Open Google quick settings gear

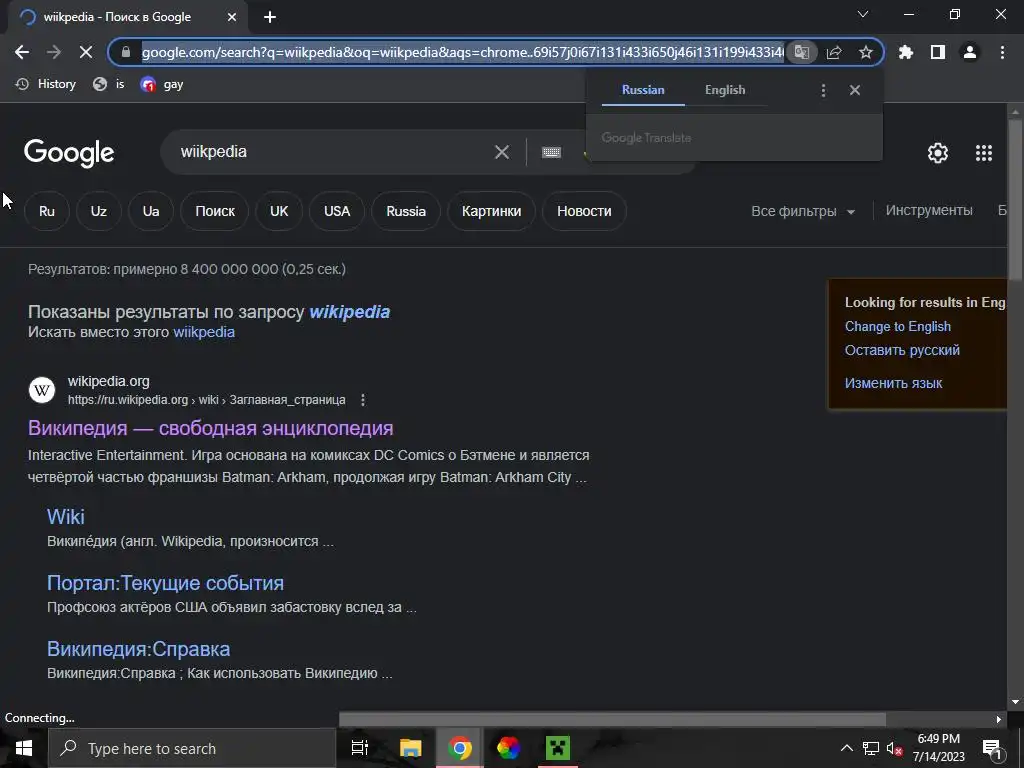[x=938, y=153]
